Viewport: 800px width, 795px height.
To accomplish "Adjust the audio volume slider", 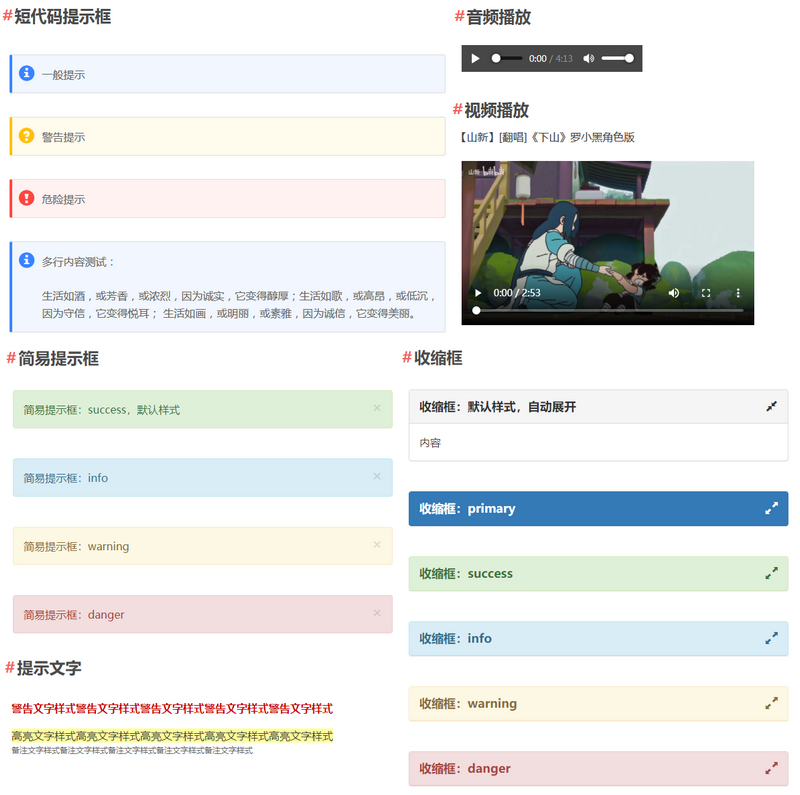I will [x=618, y=58].
